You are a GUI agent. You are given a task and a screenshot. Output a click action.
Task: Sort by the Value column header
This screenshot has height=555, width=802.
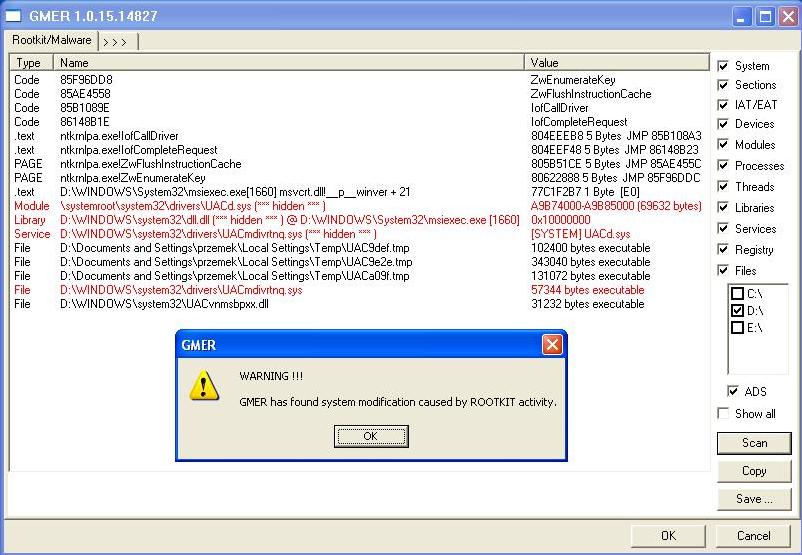[x=617, y=62]
